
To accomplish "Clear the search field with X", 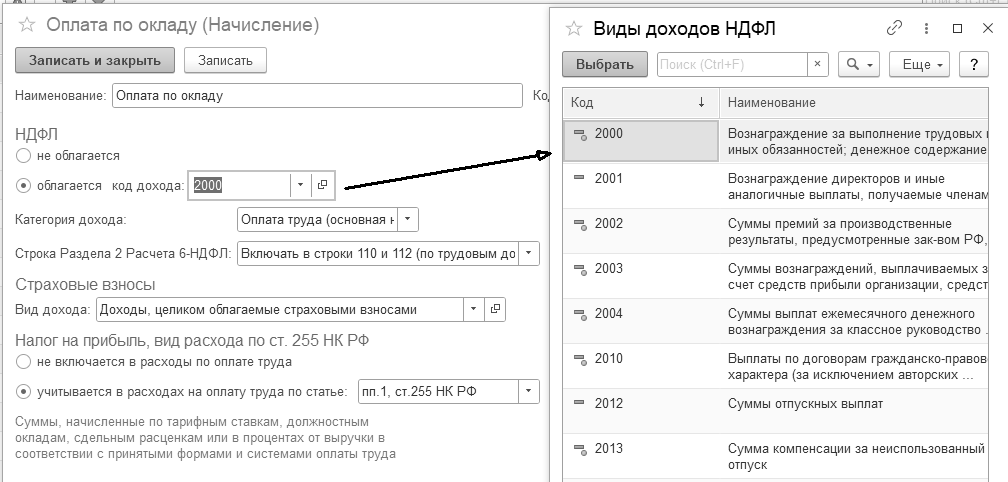I will point(819,64).
